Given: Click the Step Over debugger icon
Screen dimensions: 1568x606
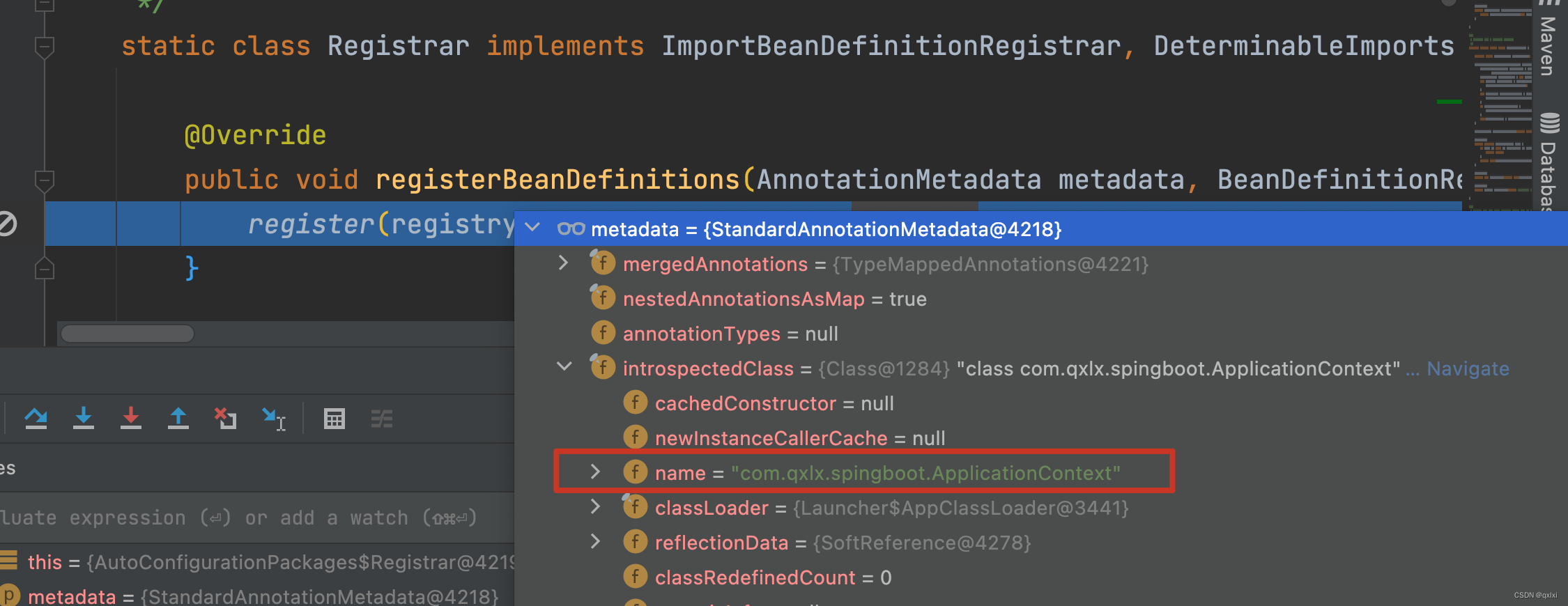Looking at the screenshot, I should point(36,419).
